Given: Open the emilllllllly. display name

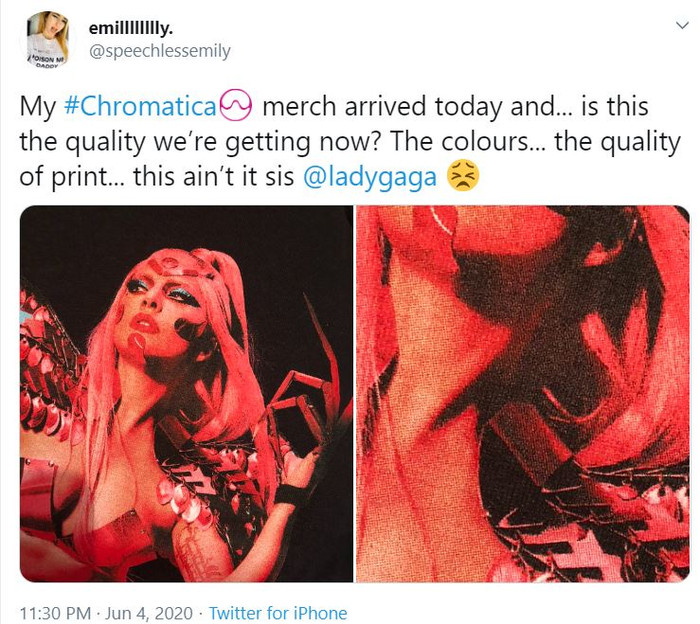Looking at the screenshot, I should pos(131,28).
